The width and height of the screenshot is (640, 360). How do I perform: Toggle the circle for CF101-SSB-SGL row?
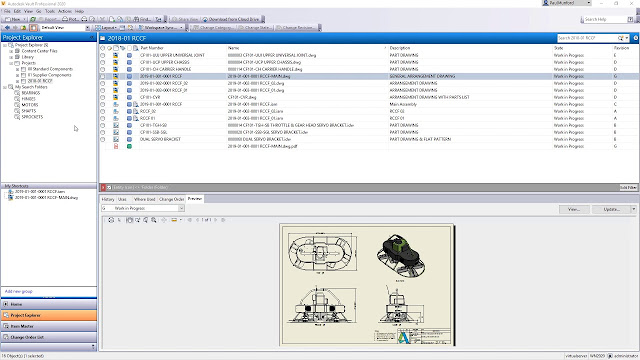pyautogui.click(x=102, y=132)
